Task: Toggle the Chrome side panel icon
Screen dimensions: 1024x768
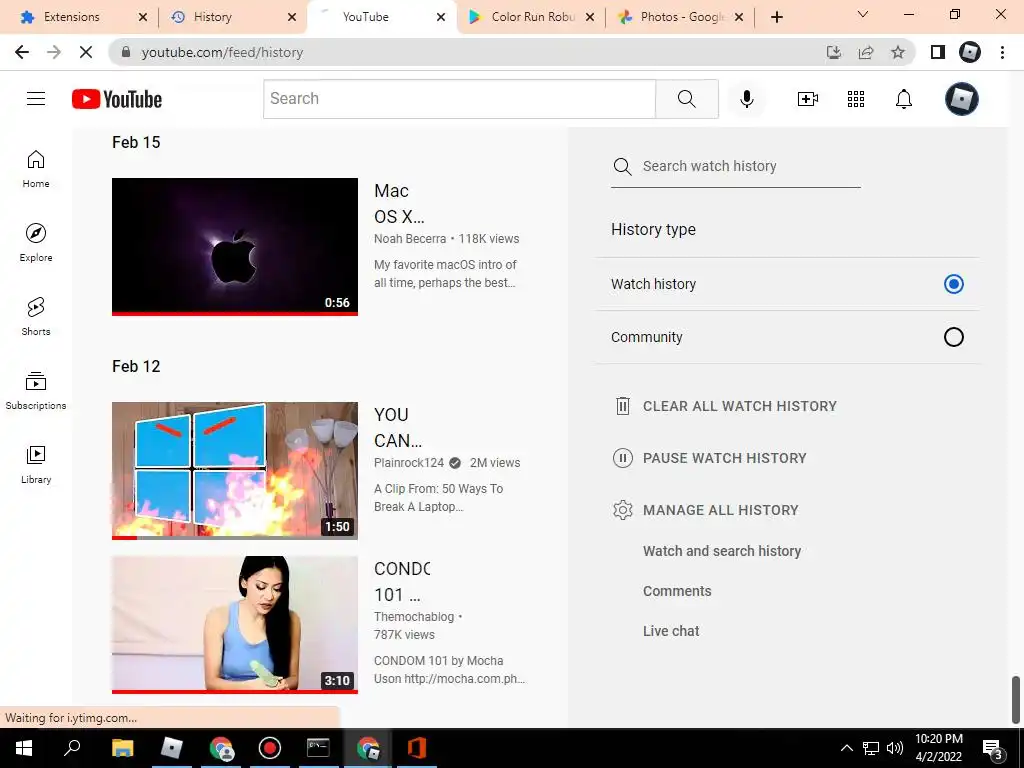Action: coord(938,52)
